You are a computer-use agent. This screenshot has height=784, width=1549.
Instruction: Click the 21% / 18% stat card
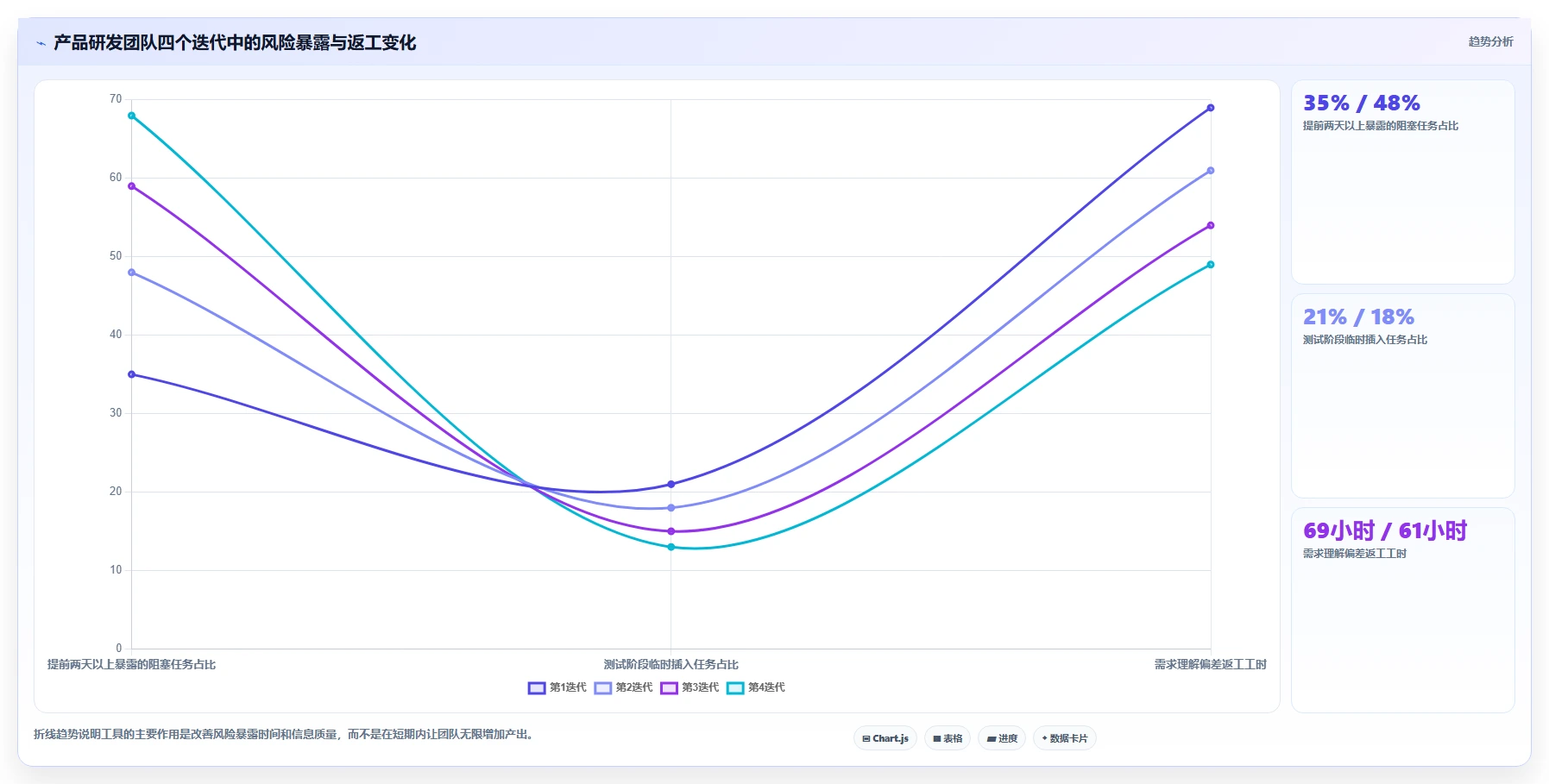click(x=1402, y=396)
